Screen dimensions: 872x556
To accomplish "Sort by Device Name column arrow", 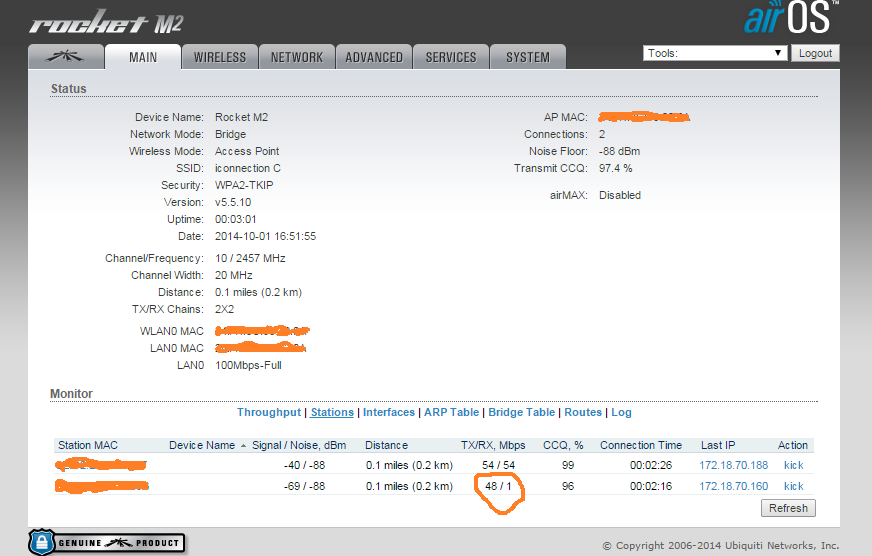I will point(244,446).
